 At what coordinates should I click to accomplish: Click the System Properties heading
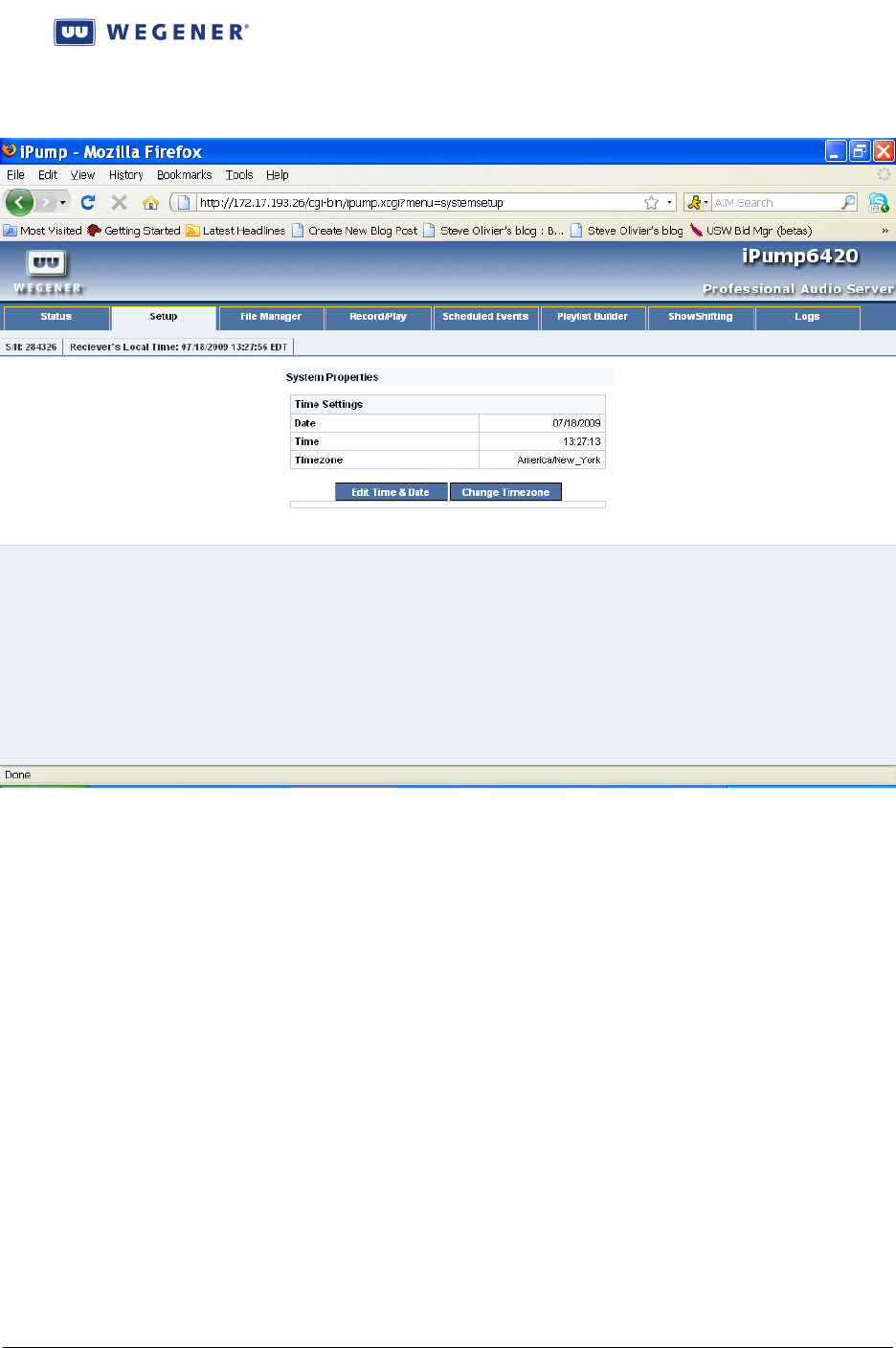332,377
